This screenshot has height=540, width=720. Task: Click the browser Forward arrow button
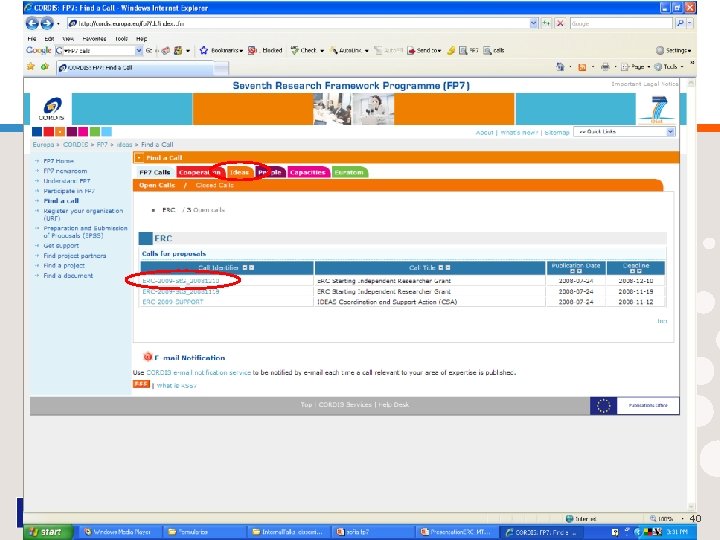(x=47, y=23)
